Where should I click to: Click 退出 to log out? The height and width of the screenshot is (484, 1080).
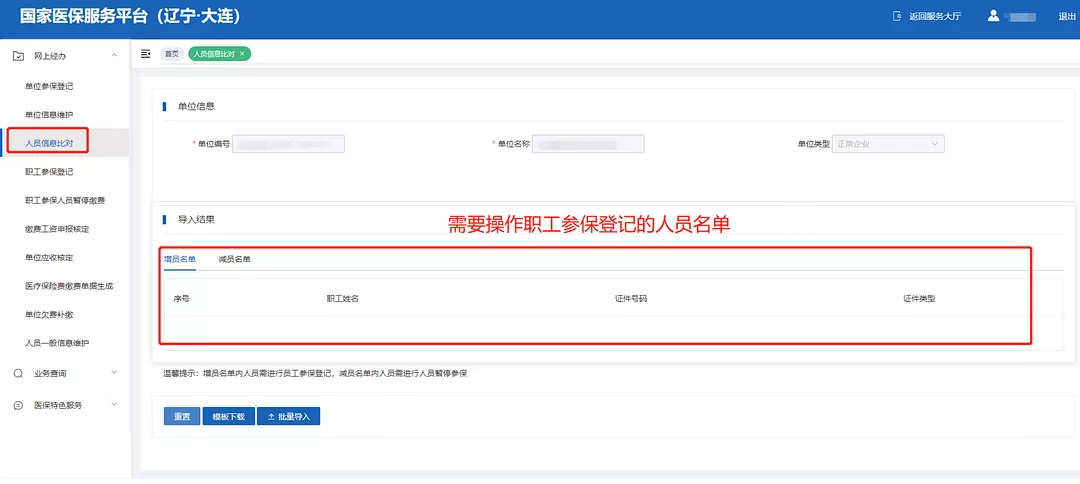pyautogui.click(x=1066, y=16)
